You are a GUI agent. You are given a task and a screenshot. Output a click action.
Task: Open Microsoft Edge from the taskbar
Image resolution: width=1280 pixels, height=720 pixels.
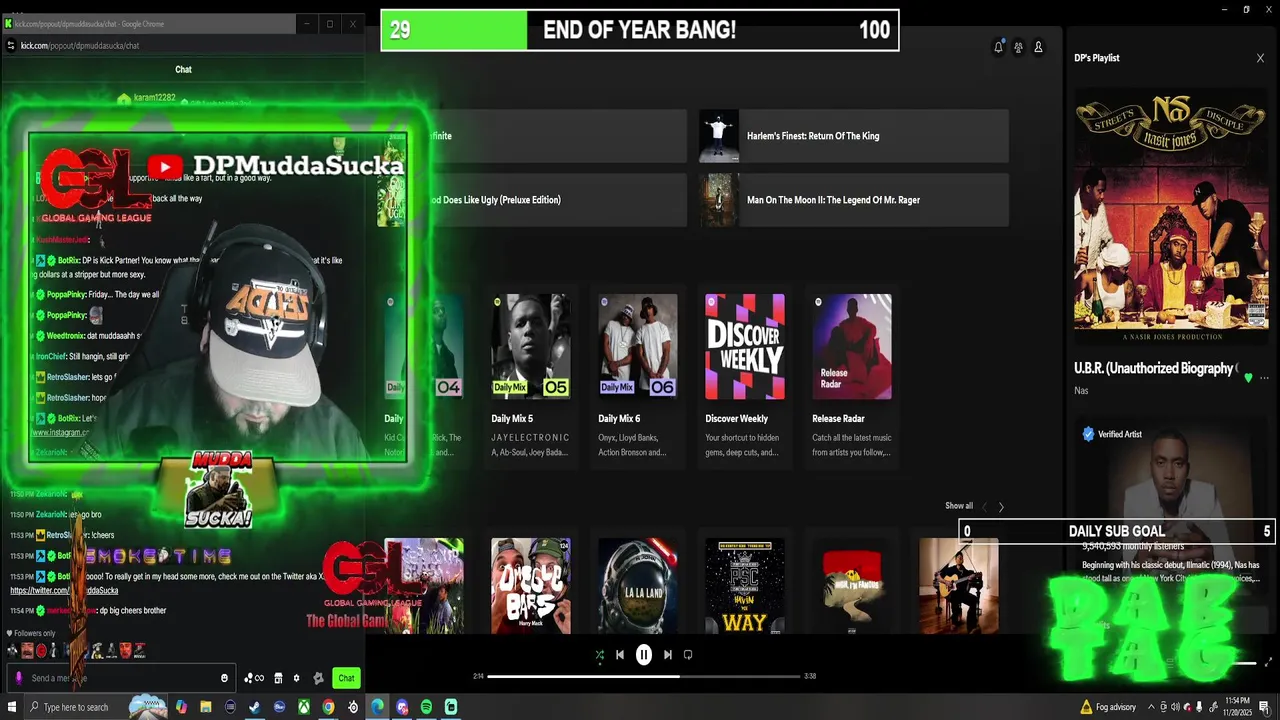[377, 707]
